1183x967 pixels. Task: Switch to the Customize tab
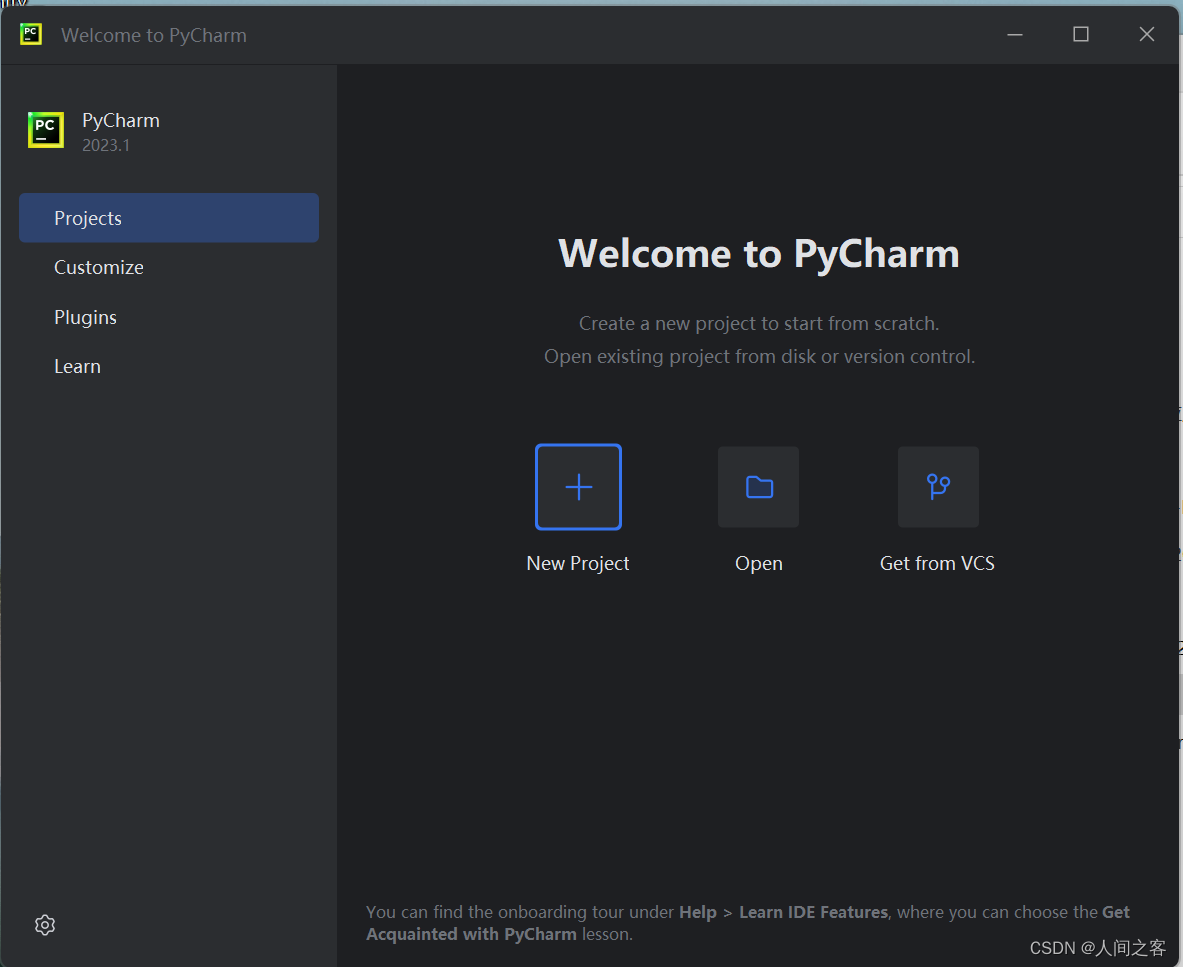(x=169, y=267)
